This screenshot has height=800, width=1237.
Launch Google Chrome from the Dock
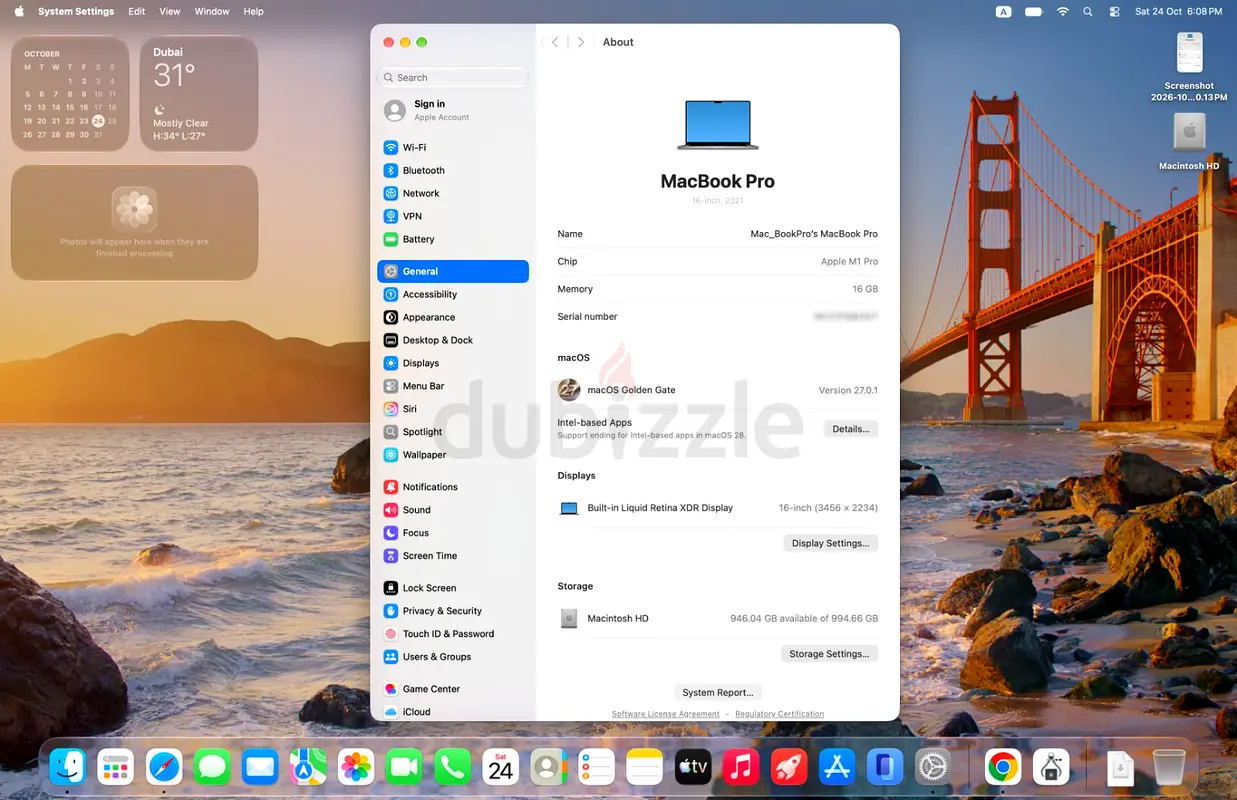tap(1003, 767)
